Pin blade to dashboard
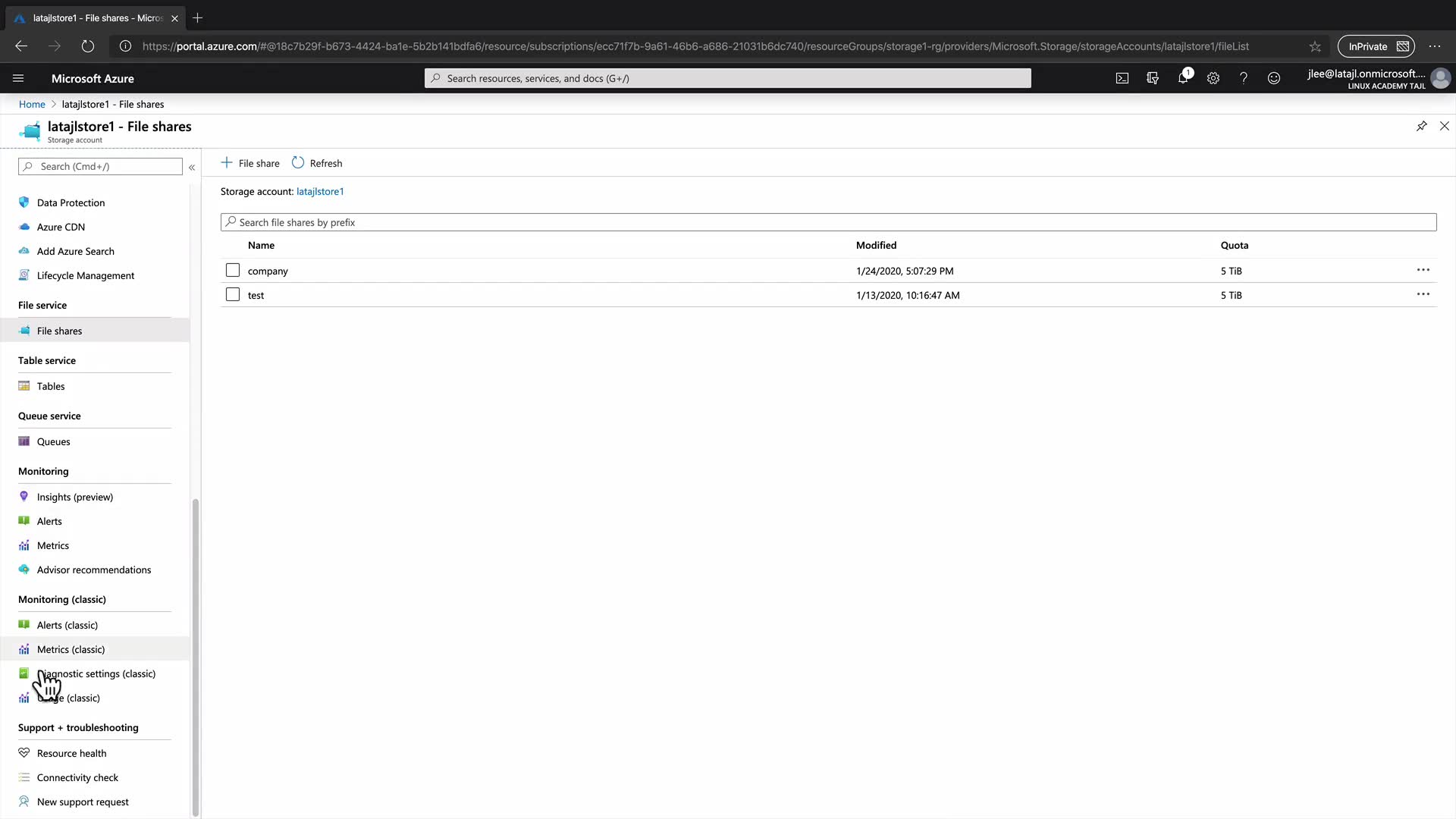This screenshot has width=1456, height=819. point(1422,126)
